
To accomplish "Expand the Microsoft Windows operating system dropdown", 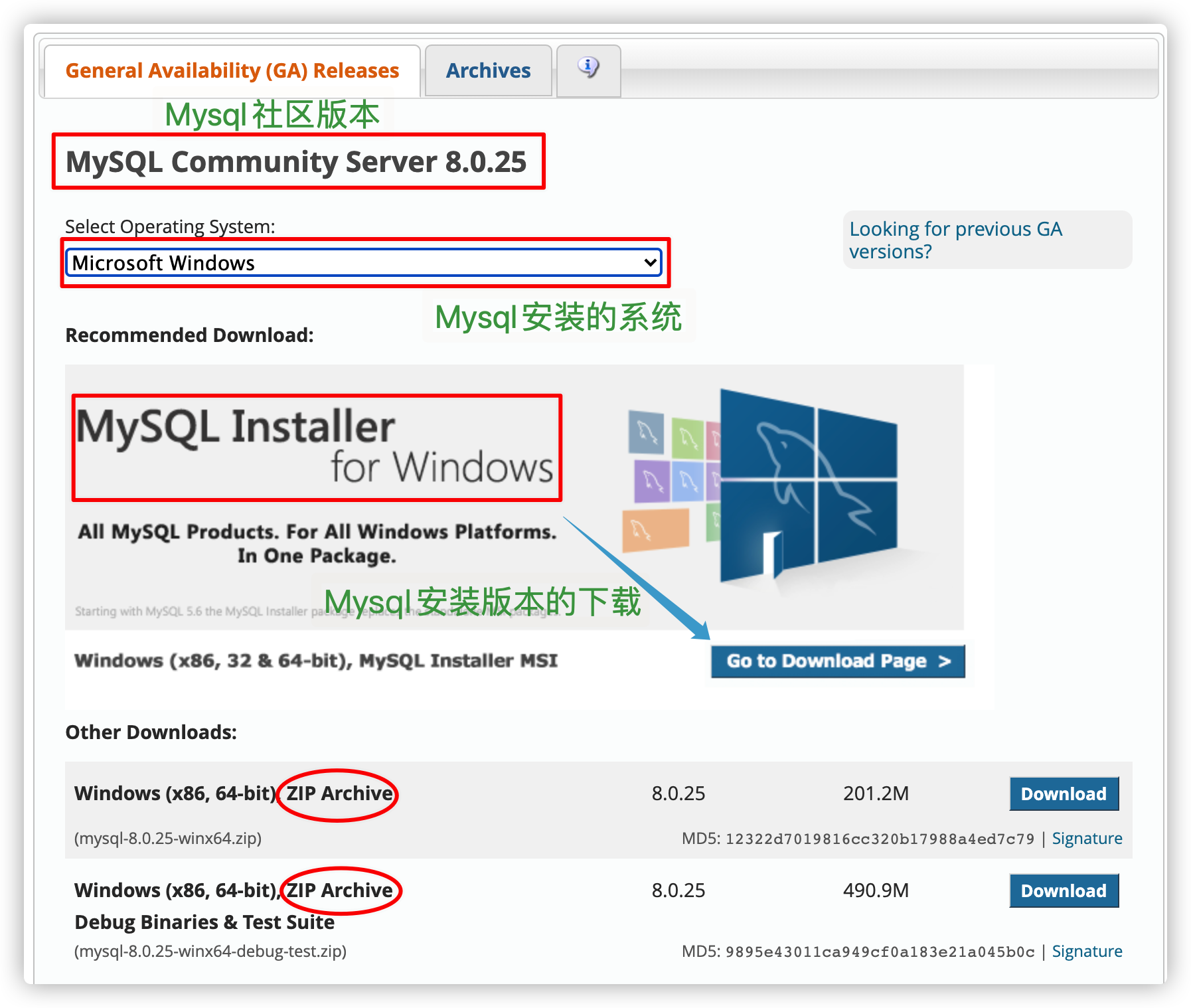I will click(x=364, y=262).
